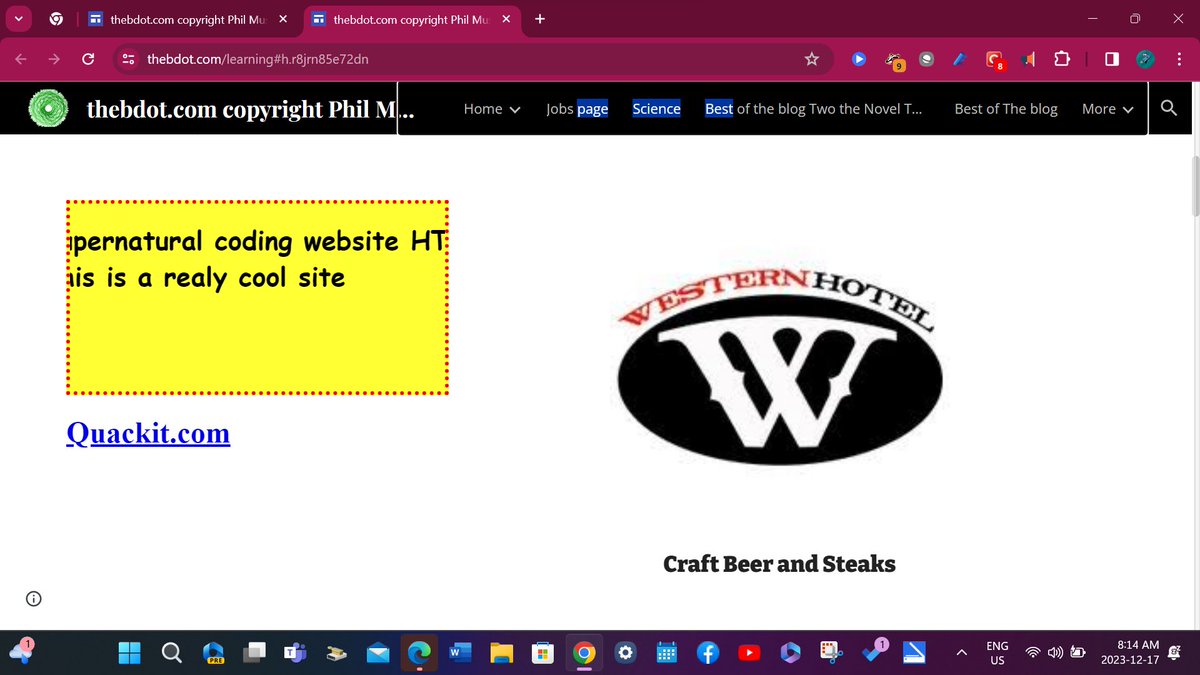Click the thebdot.com copyright site title

point(250,109)
